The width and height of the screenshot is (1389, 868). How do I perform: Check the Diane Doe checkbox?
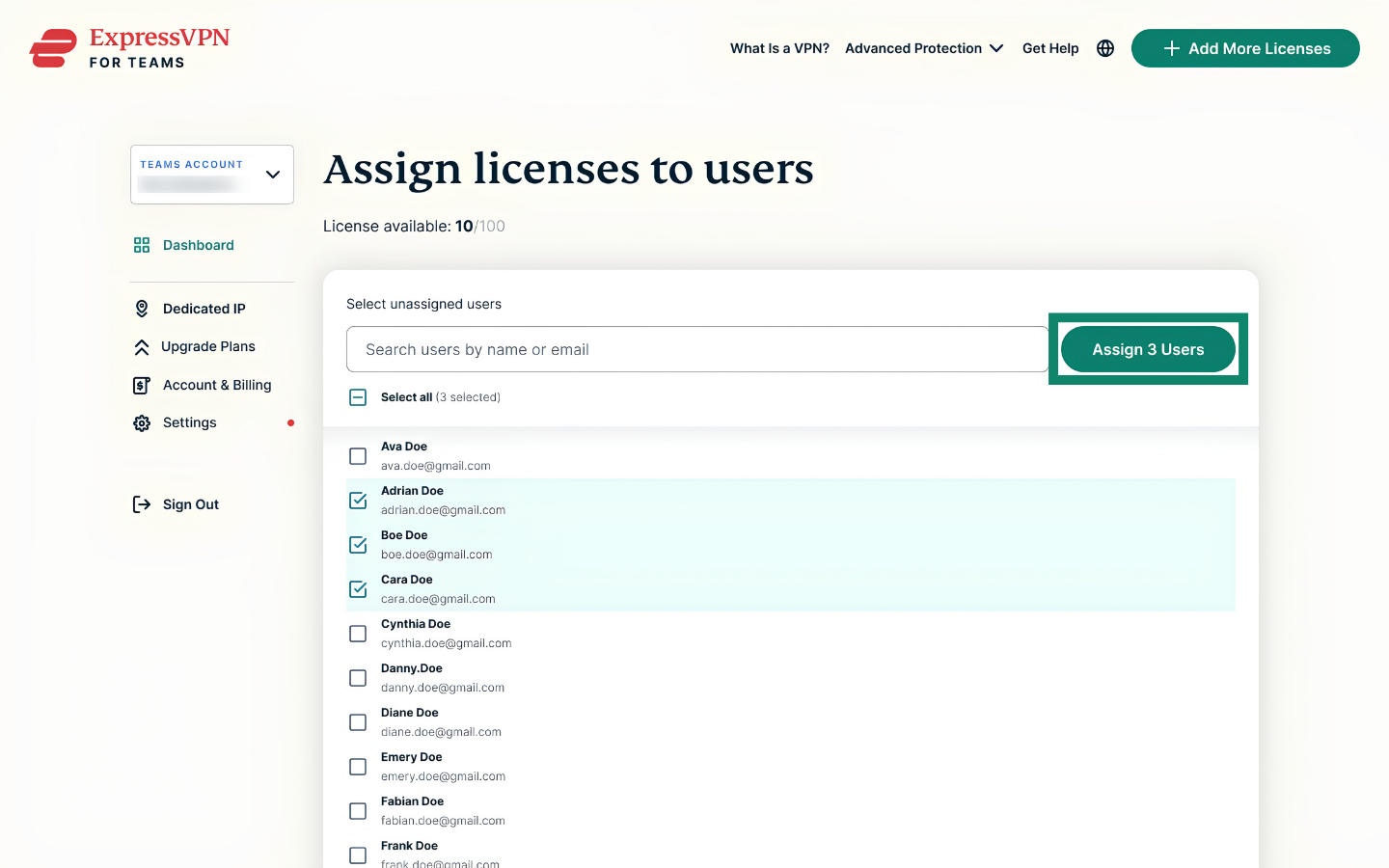click(x=358, y=722)
